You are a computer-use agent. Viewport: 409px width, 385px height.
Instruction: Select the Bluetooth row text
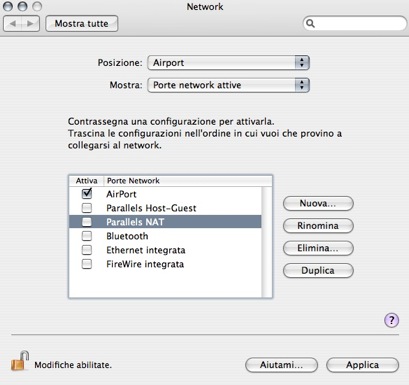(x=127, y=236)
